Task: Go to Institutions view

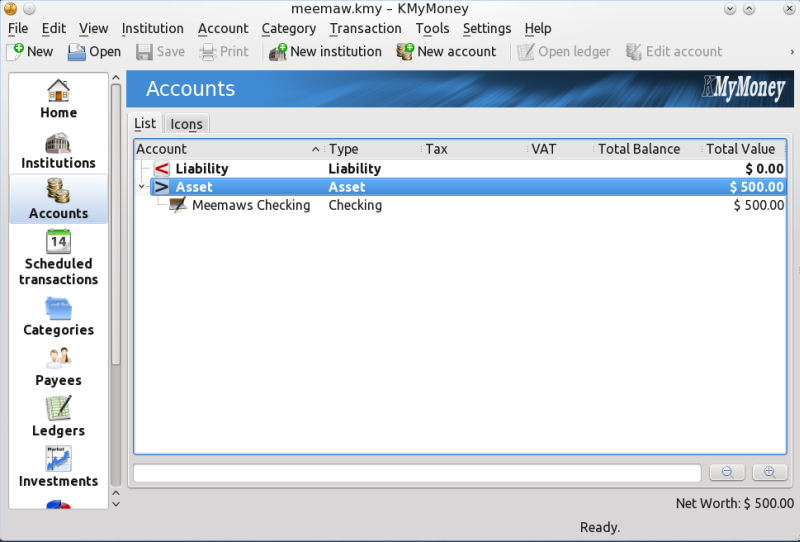Action: pos(58,151)
